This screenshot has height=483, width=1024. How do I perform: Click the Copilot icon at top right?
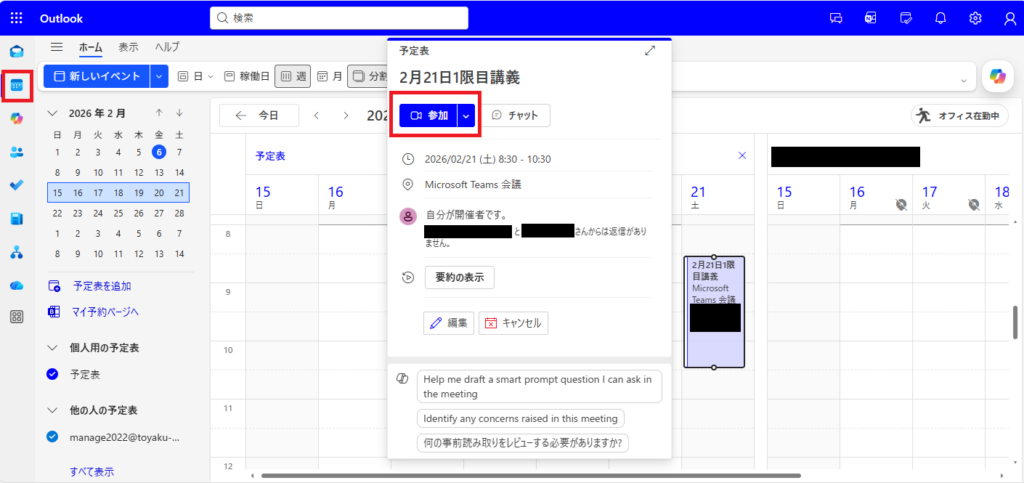996,76
